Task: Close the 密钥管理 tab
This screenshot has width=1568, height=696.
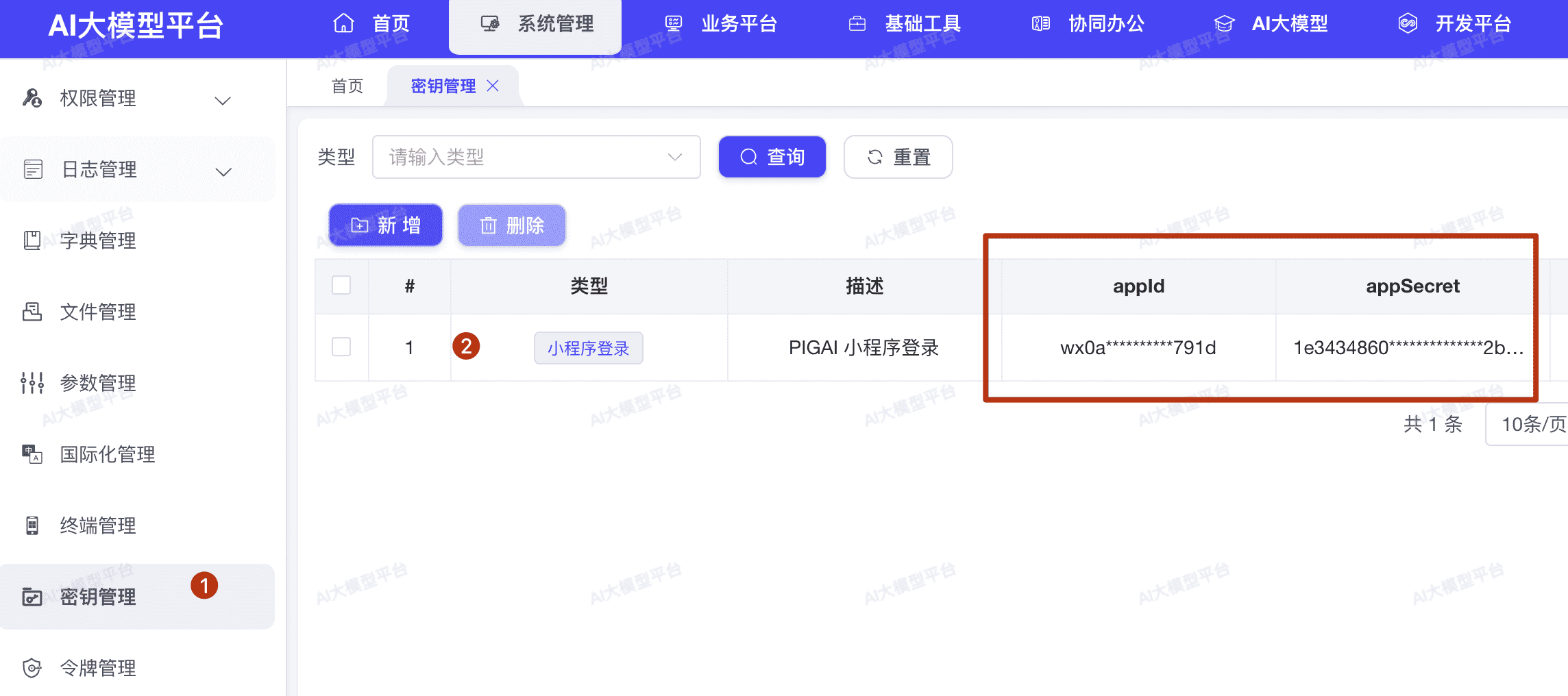Action: [493, 85]
